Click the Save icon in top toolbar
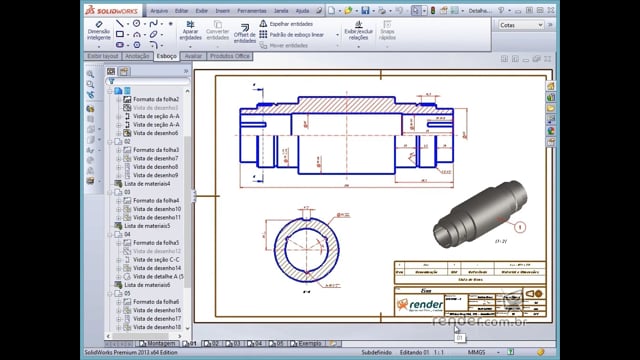This screenshot has height=360, width=640. point(365,11)
